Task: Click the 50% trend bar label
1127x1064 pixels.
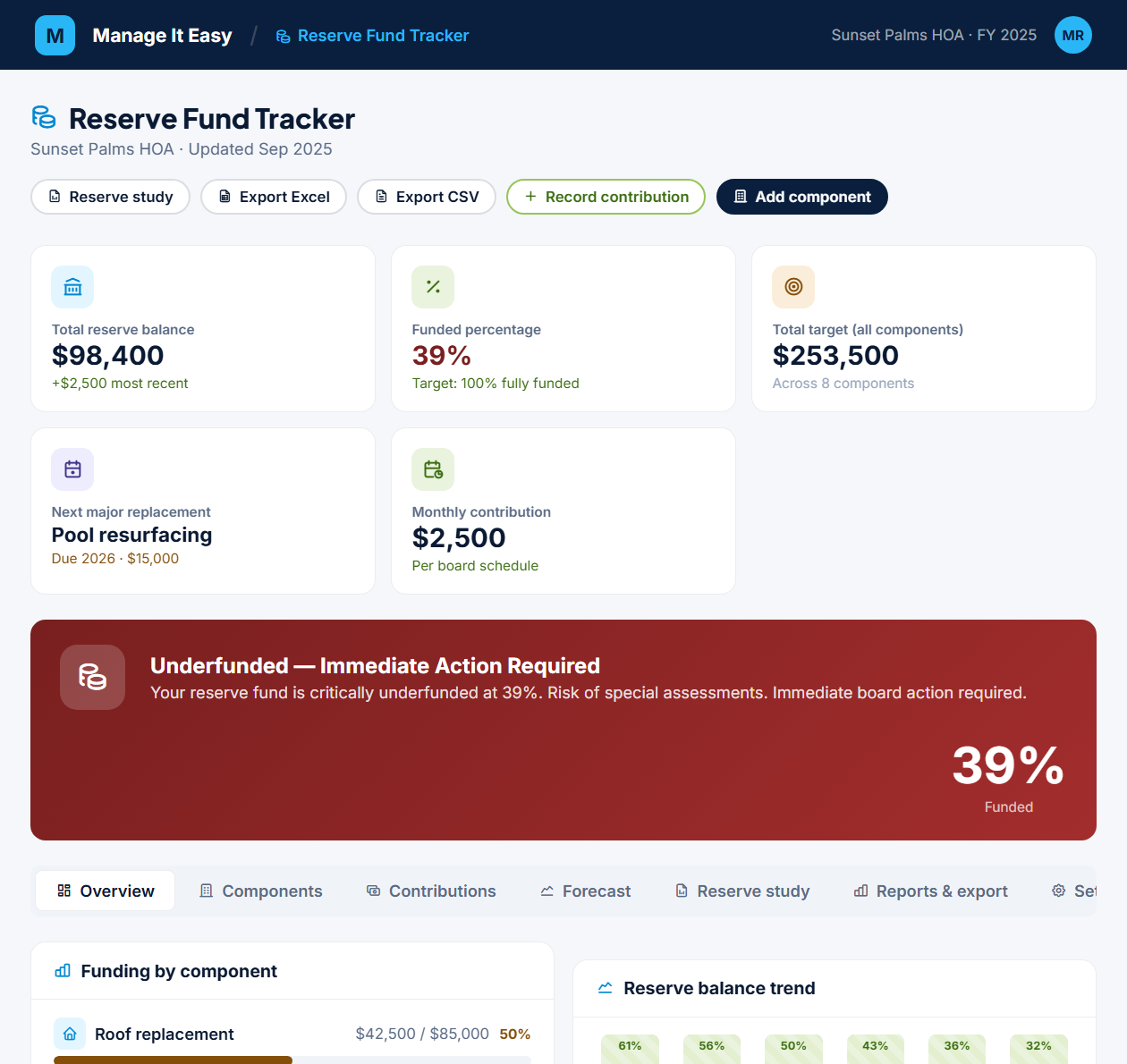Action: [793, 1045]
